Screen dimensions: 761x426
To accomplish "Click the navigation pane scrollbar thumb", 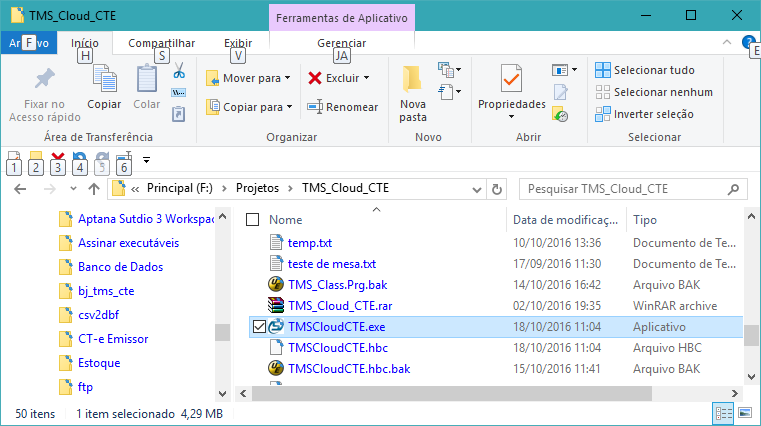I will point(222,332).
